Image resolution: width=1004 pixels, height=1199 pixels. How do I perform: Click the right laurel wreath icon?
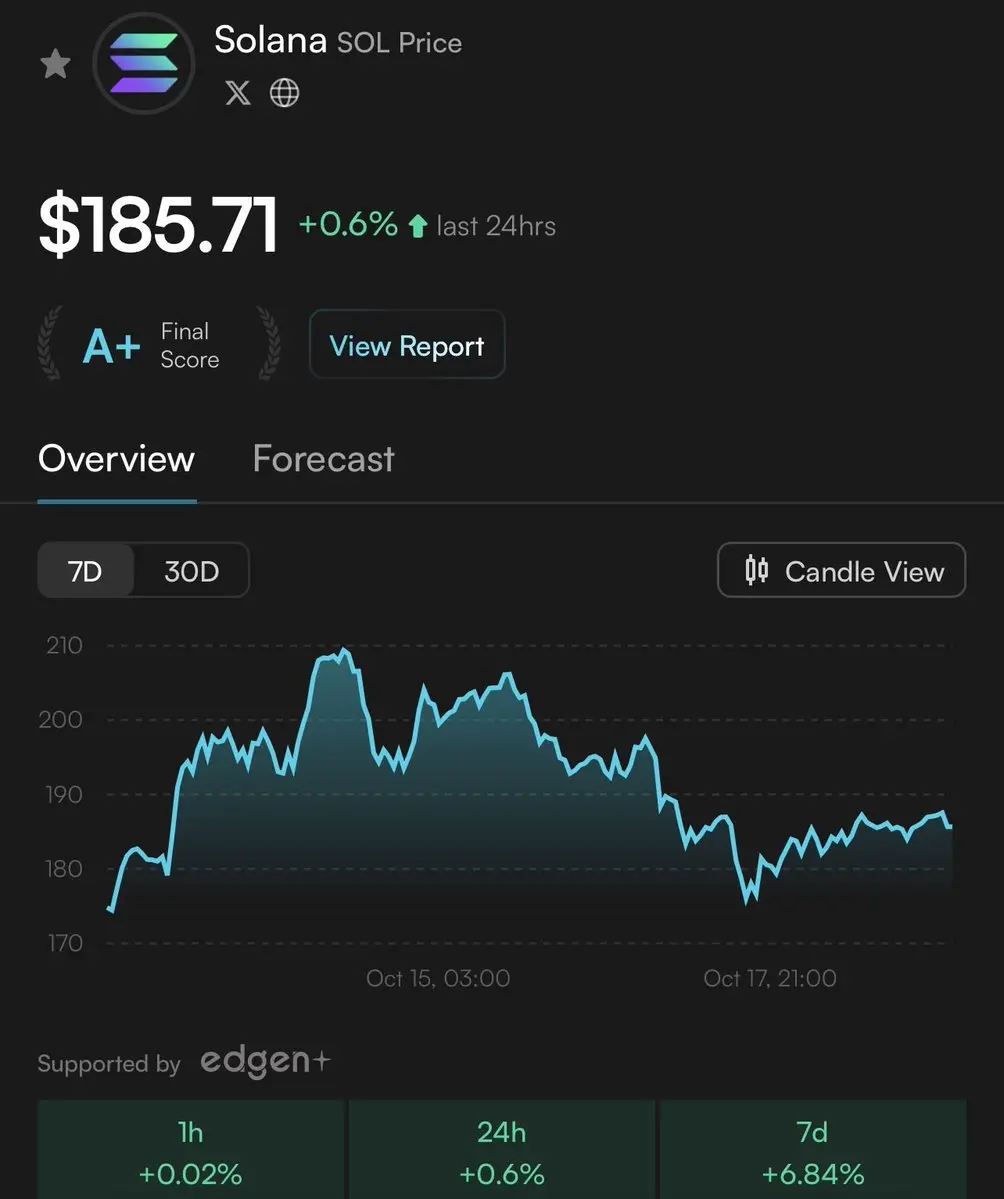(x=268, y=344)
